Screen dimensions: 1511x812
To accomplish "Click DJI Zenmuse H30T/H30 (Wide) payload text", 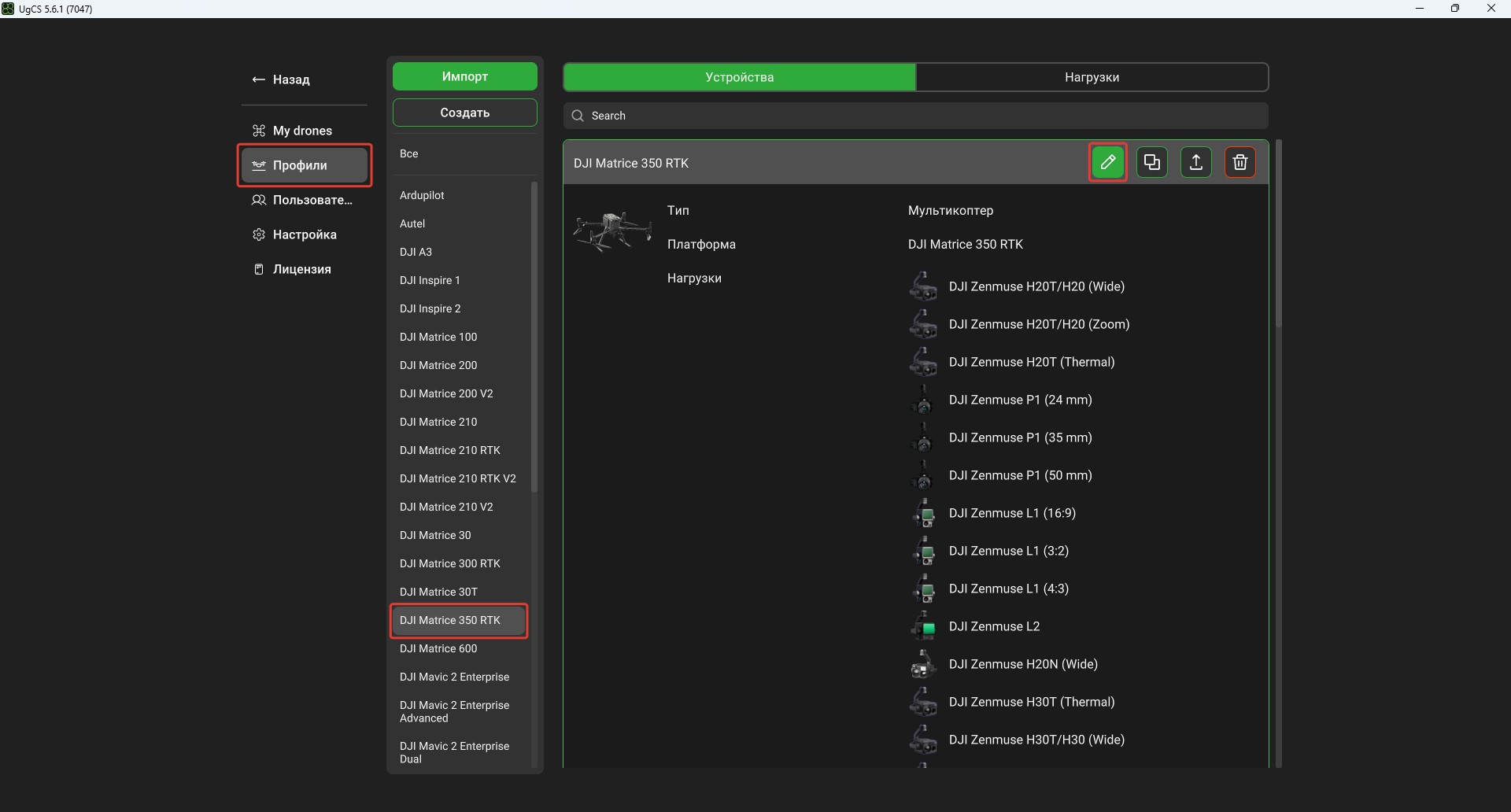I will 1036,740.
